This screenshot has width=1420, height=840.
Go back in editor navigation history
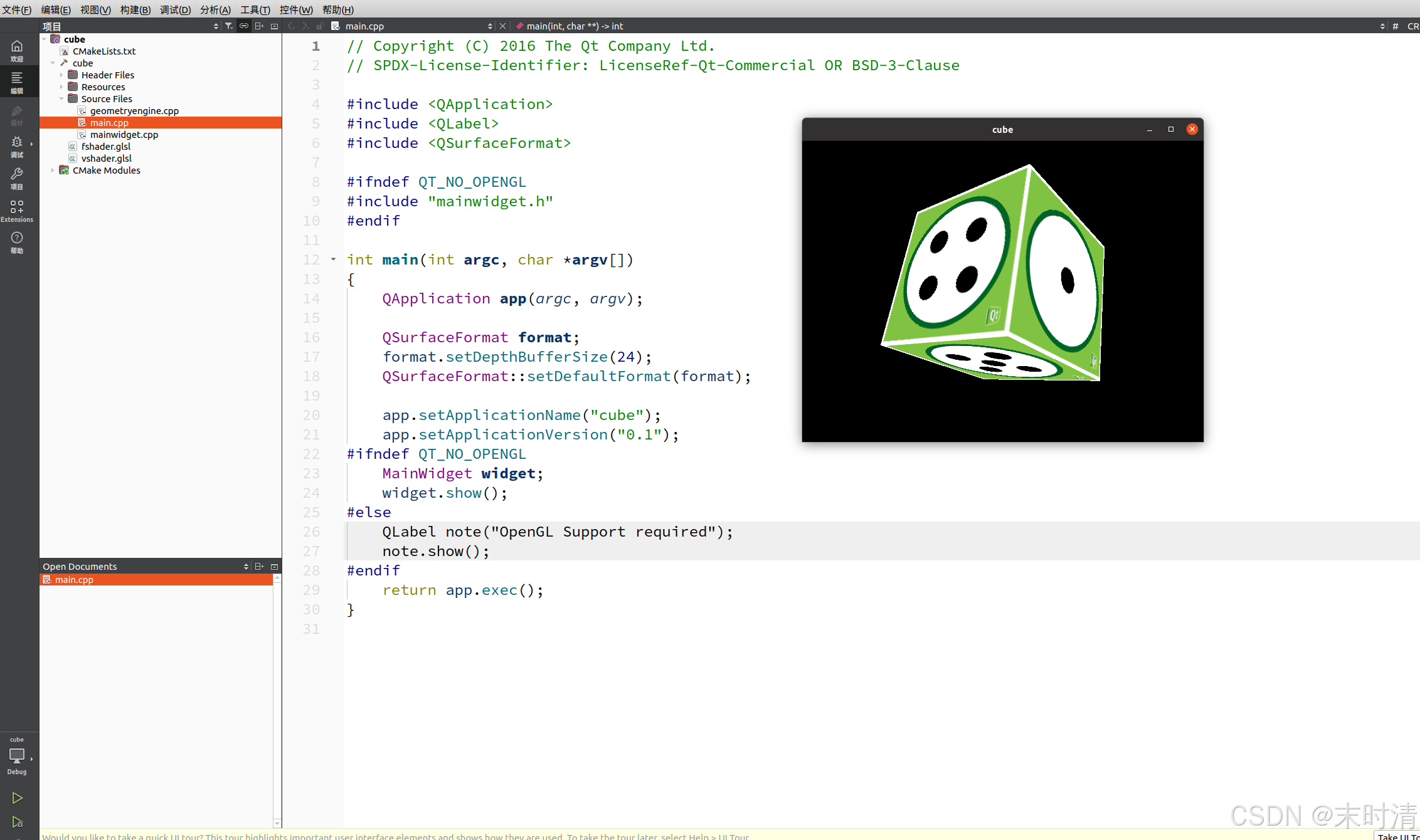click(x=290, y=26)
